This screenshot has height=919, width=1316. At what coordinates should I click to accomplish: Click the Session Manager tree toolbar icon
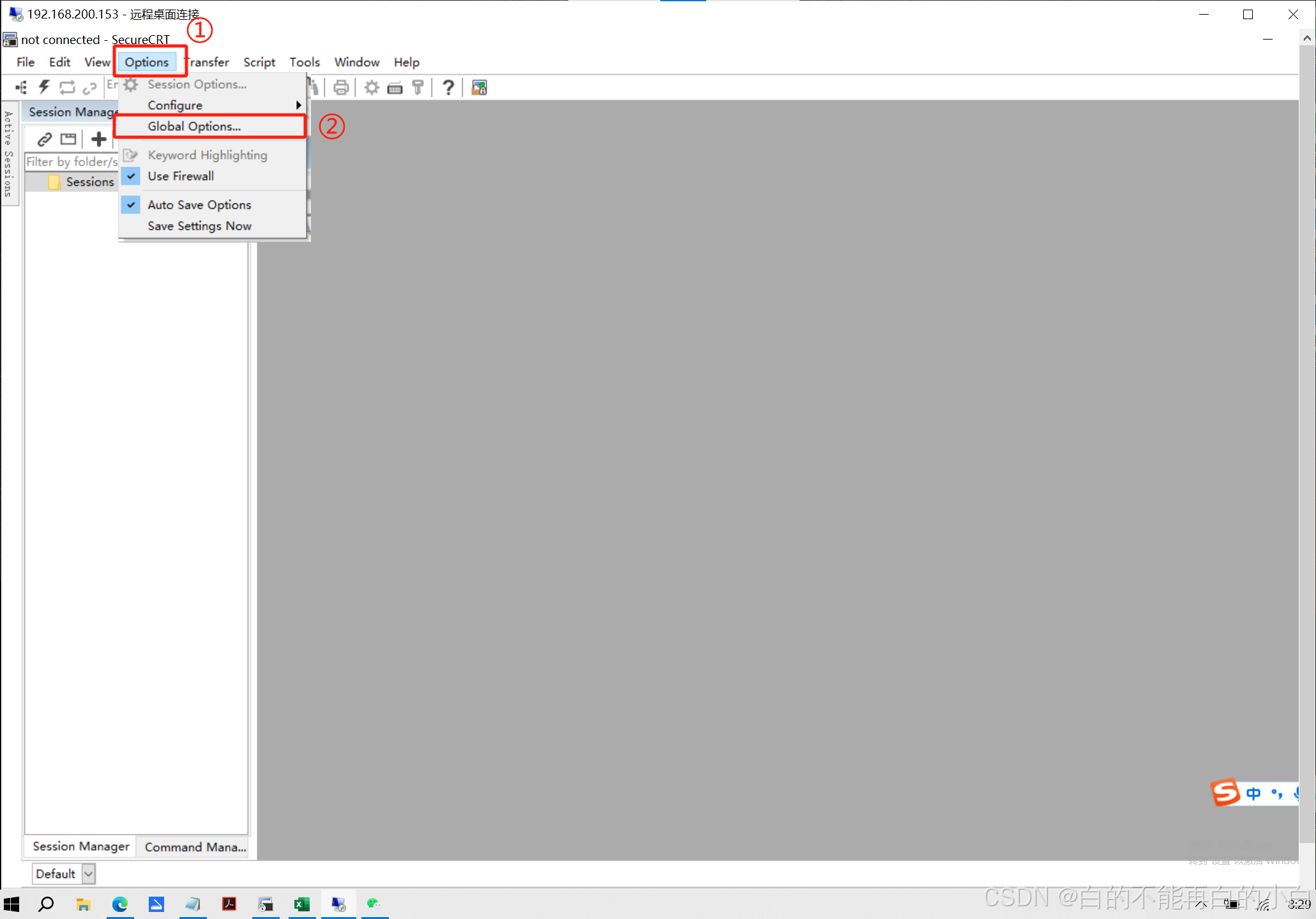21,87
